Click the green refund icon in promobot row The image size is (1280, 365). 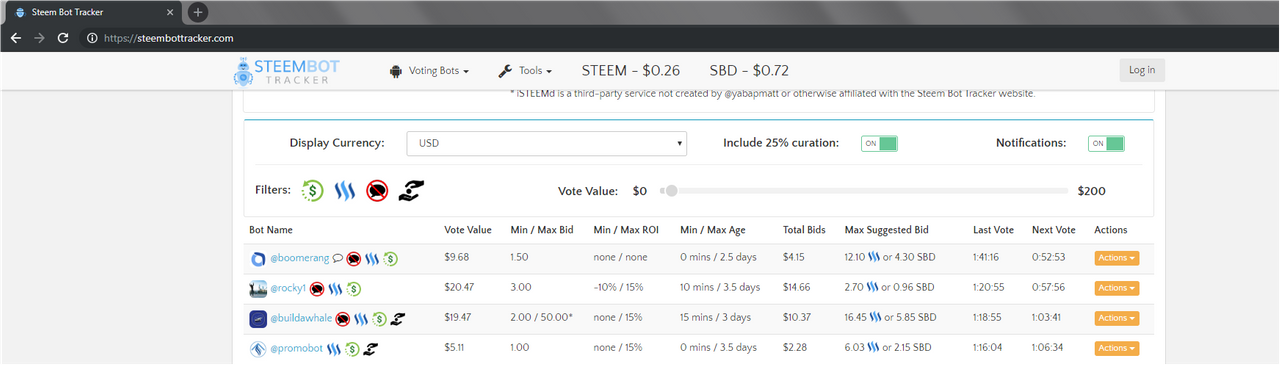point(352,349)
